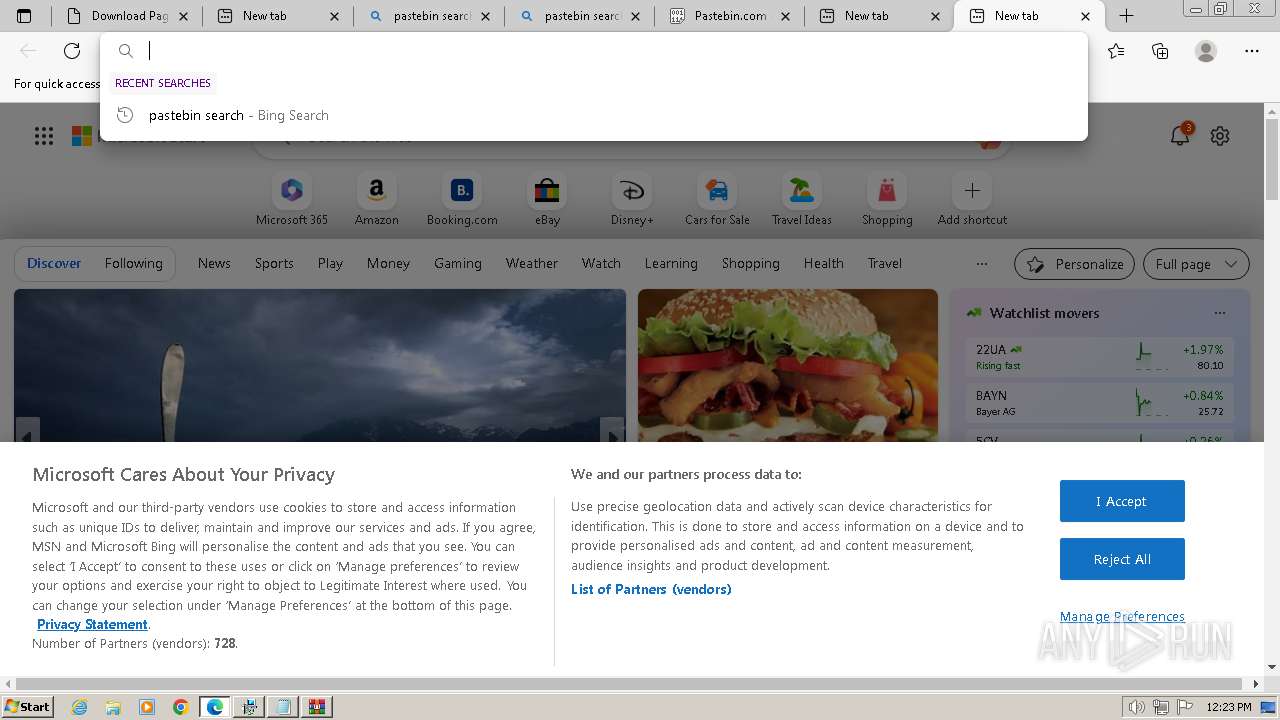The image size is (1280, 720).
Task: Open the News category
Action: [x=214, y=263]
